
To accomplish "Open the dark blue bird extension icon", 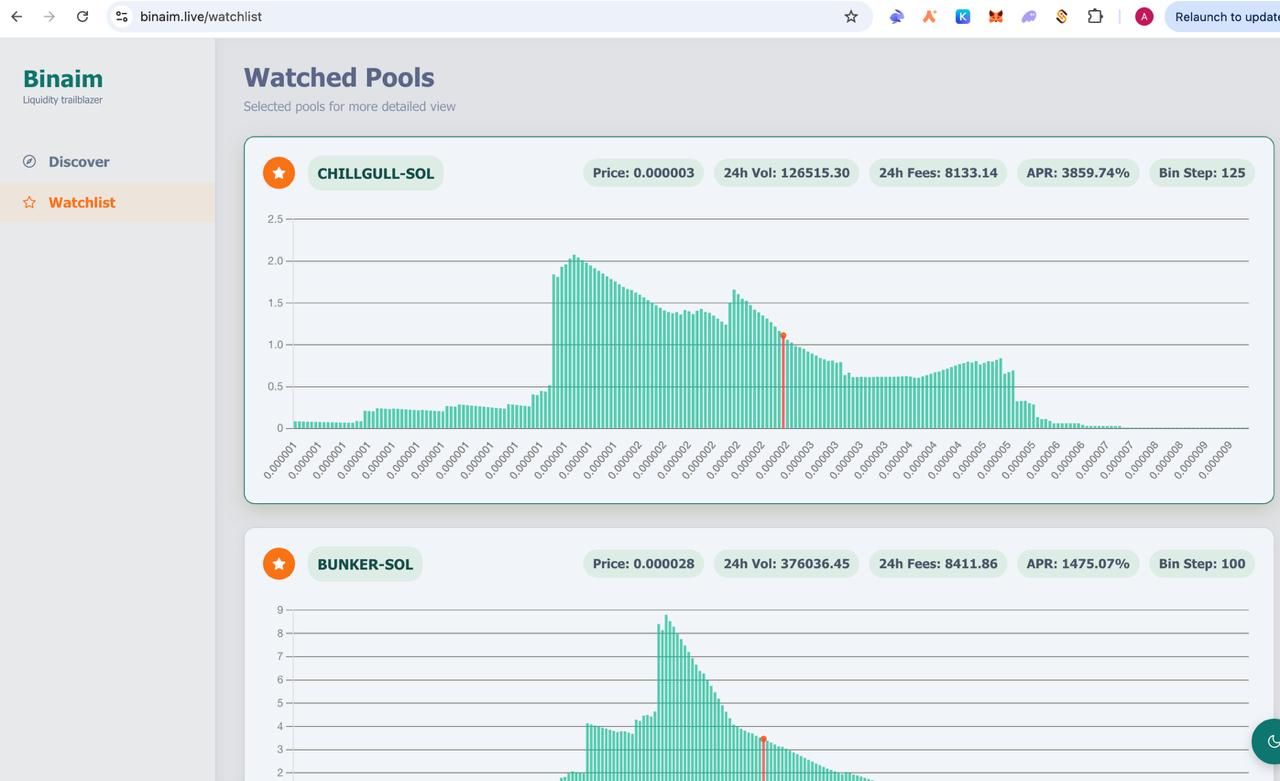I will coord(896,17).
